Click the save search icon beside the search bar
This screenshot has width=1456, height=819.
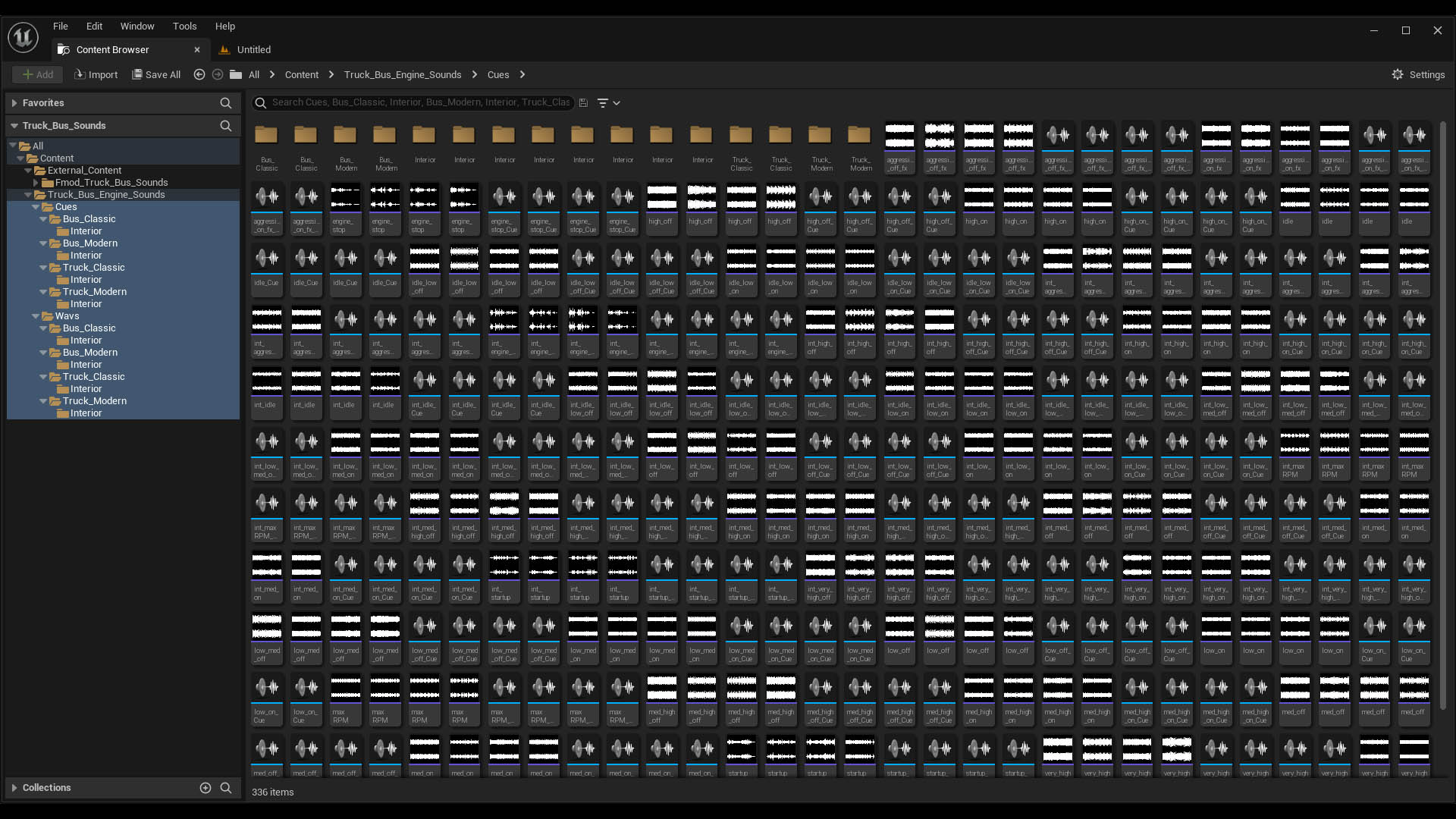583,102
